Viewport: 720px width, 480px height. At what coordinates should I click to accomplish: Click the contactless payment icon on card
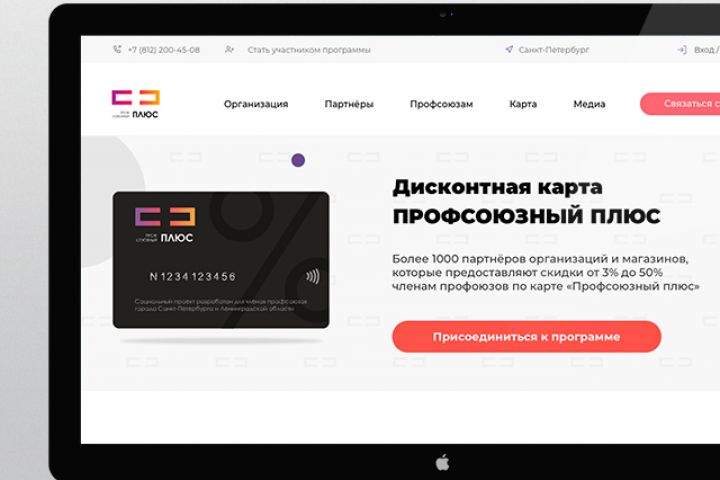(313, 277)
